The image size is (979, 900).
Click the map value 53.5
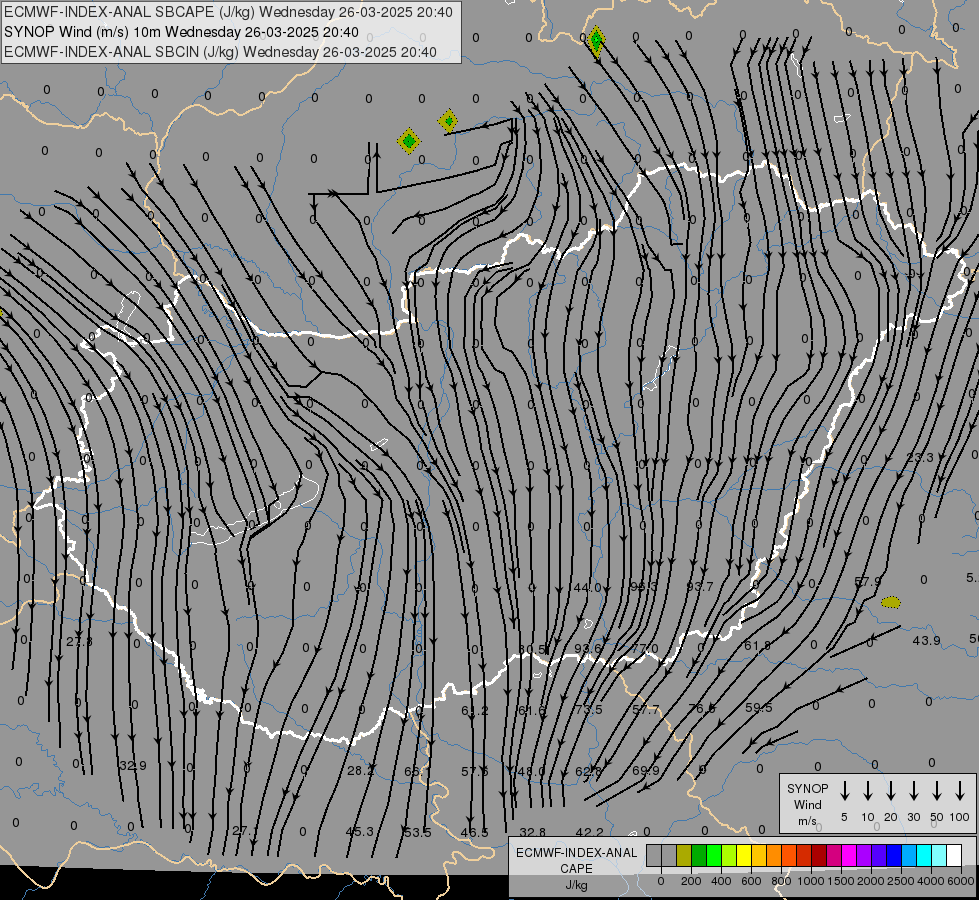click(x=417, y=833)
